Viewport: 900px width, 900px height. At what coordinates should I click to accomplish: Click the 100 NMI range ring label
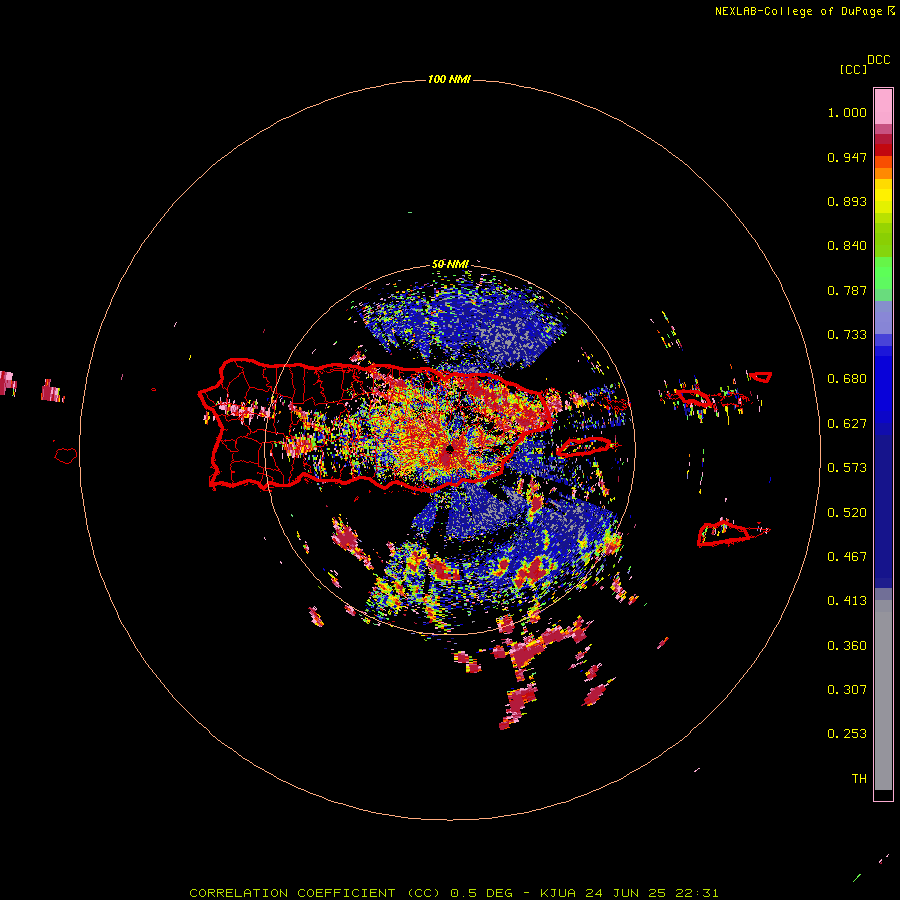click(x=449, y=79)
